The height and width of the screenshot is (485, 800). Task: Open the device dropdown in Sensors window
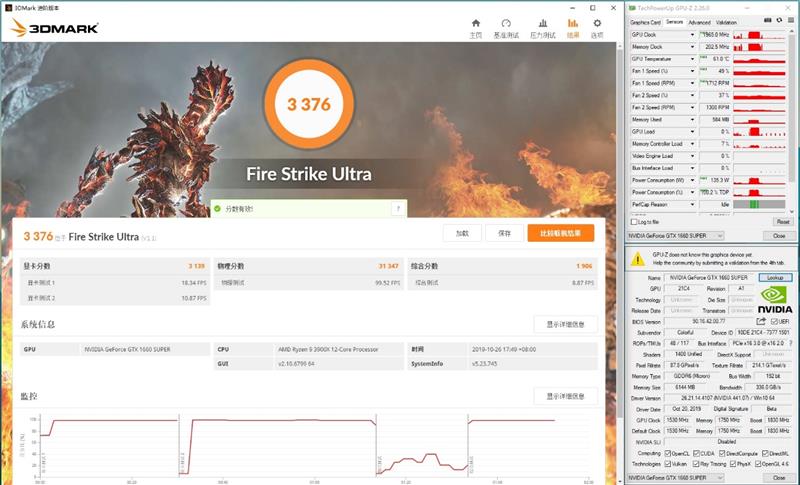coord(676,236)
